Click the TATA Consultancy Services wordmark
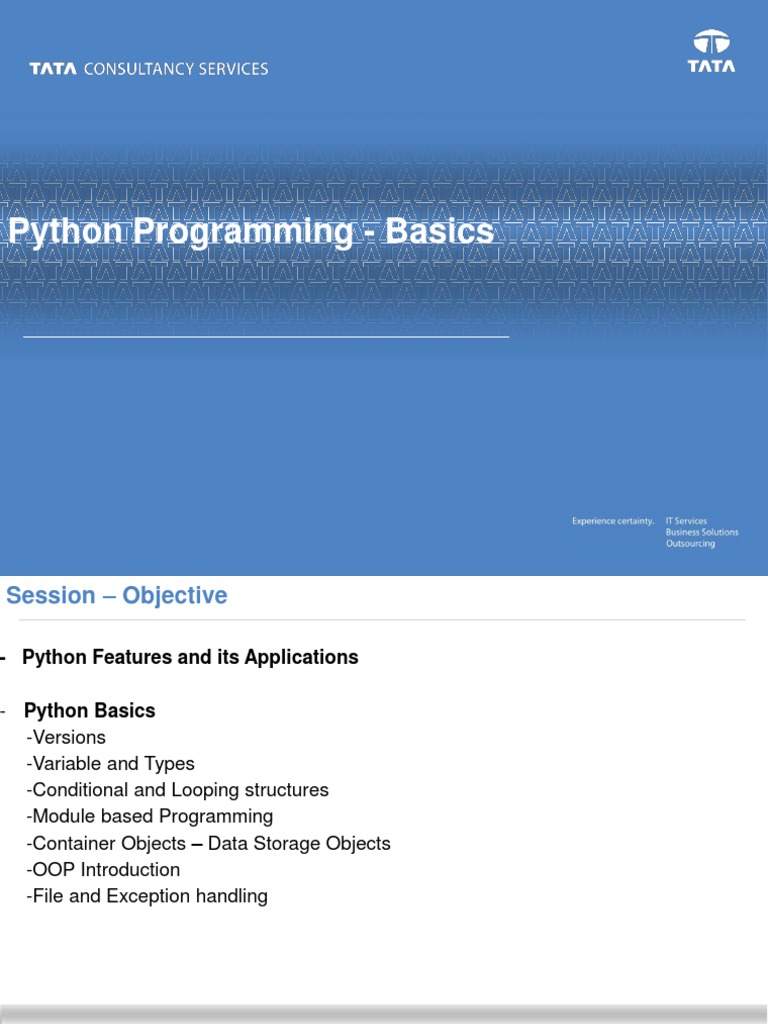This screenshot has height=1024, width=768. point(149,69)
